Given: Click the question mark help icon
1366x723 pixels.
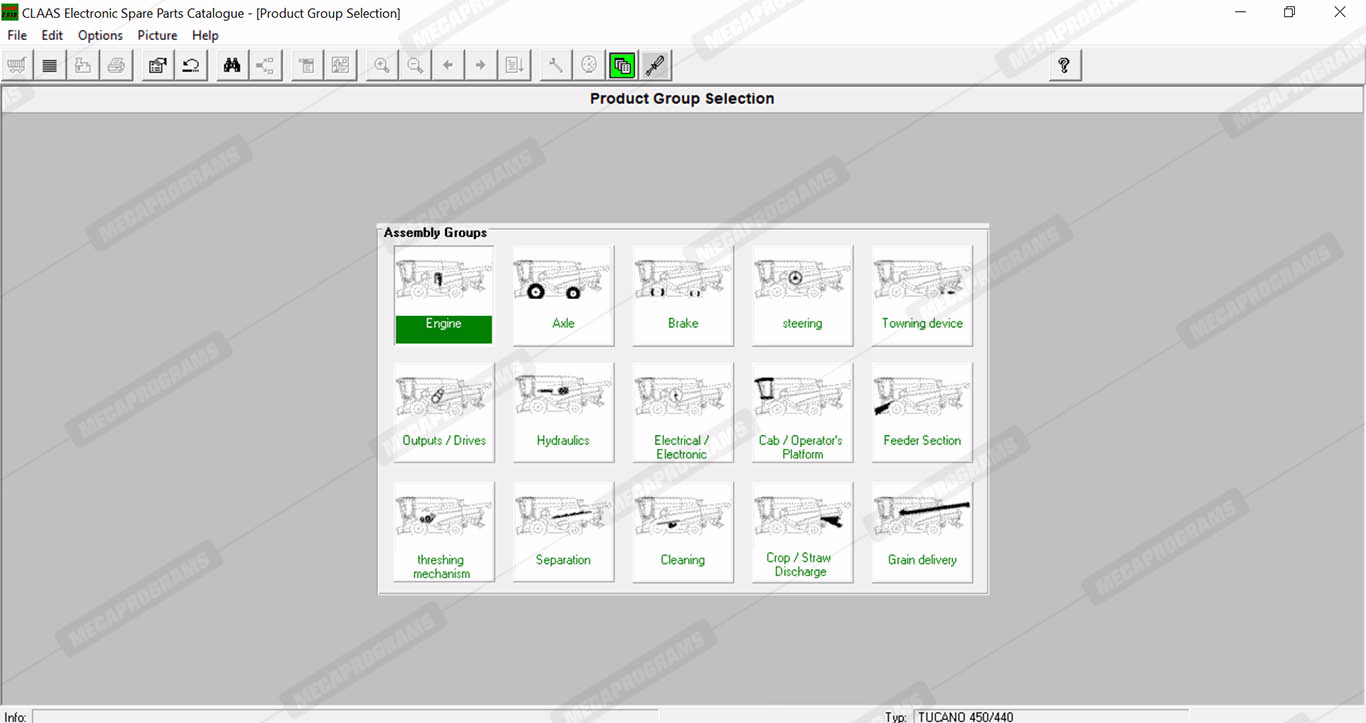Looking at the screenshot, I should 1064,66.
